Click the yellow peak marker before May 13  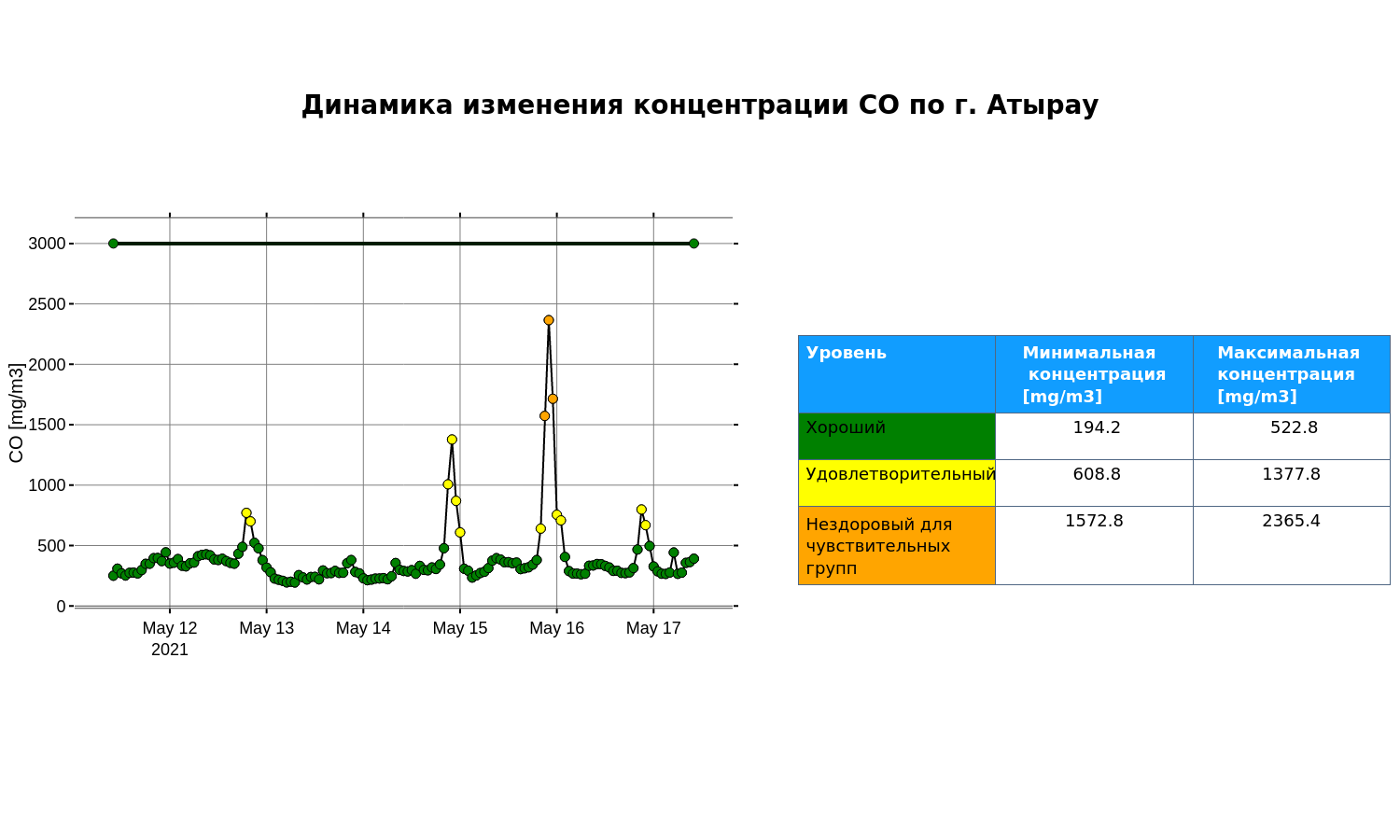pyautogui.click(x=246, y=512)
